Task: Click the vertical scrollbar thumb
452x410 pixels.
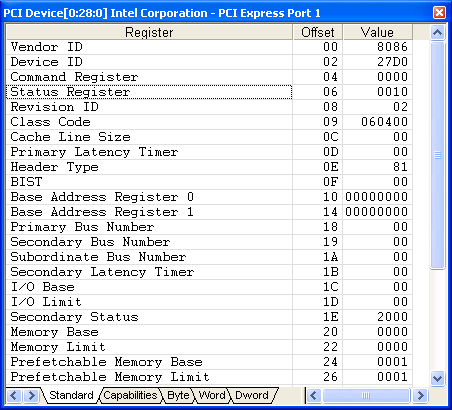Action: [437, 155]
